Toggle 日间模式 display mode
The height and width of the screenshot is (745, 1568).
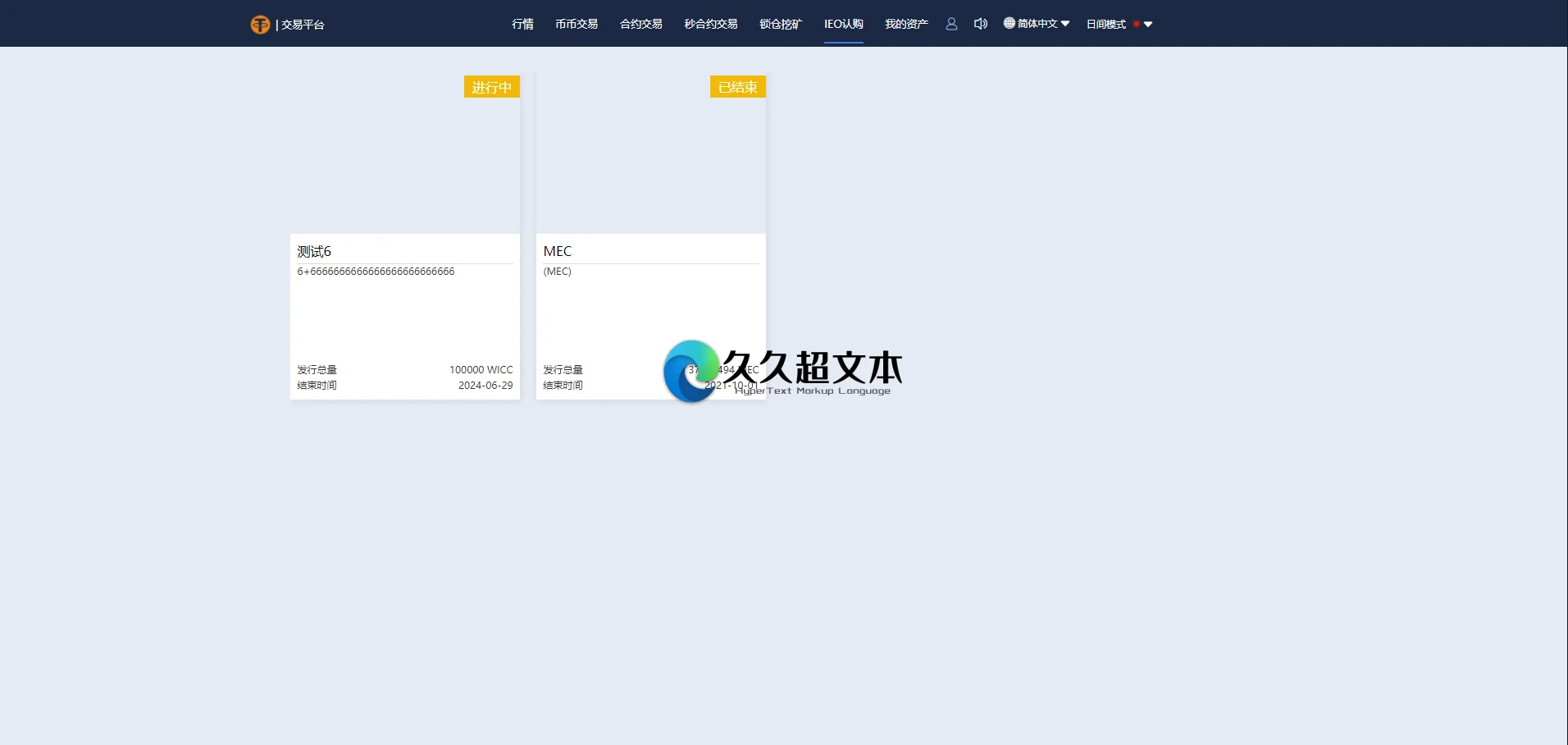[x=1105, y=25]
